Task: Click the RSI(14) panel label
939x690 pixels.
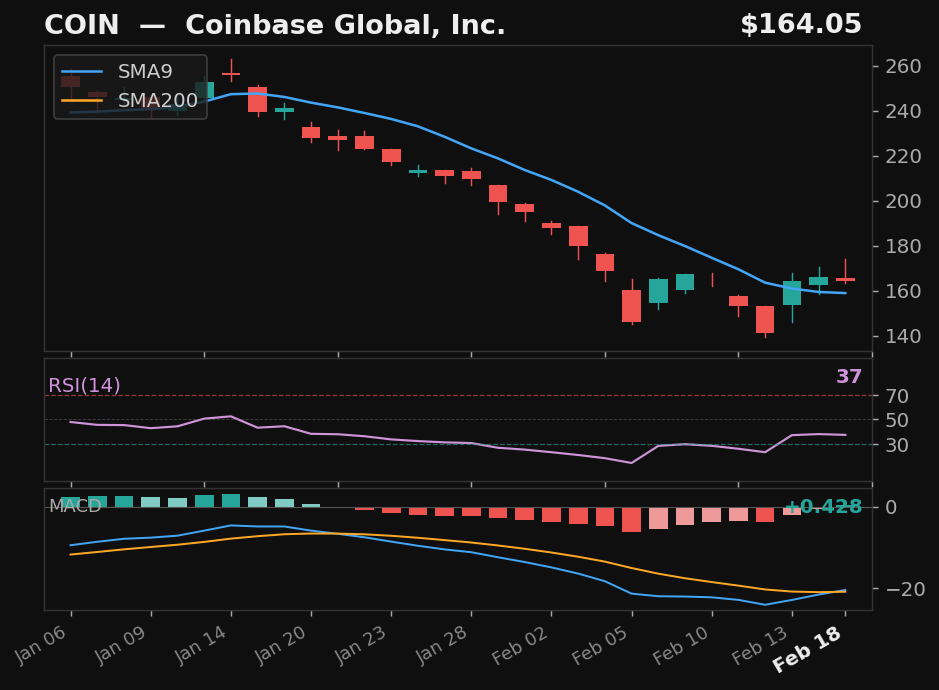Action: (84, 385)
